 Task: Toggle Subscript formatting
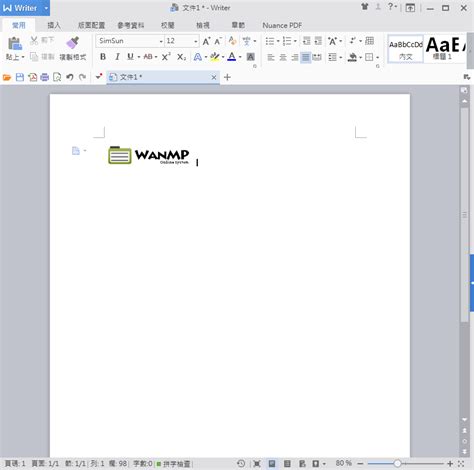pyautogui.click(x=181, y=57)
